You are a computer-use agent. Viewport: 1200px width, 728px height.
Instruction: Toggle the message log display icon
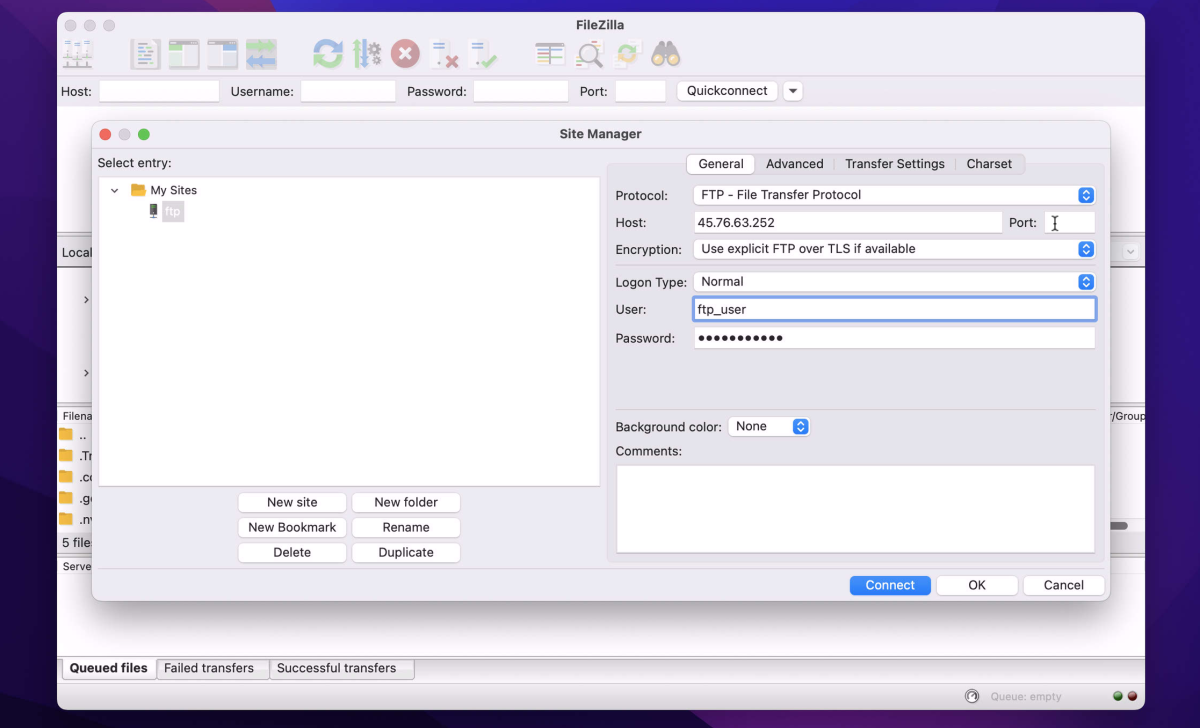[145, 54]
